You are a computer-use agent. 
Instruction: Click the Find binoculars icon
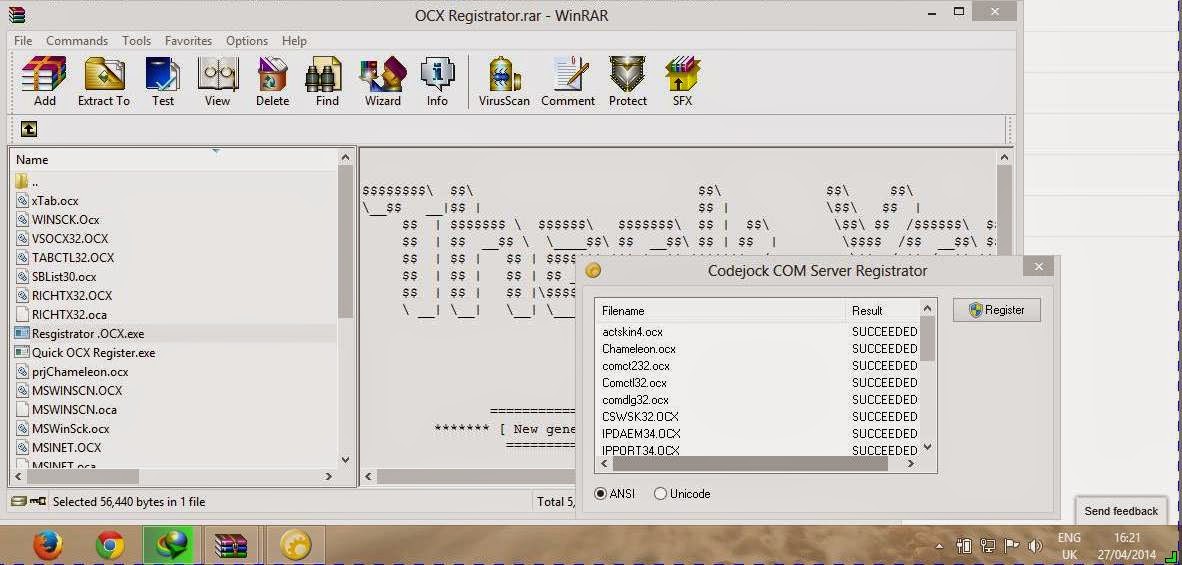(327, 81)
